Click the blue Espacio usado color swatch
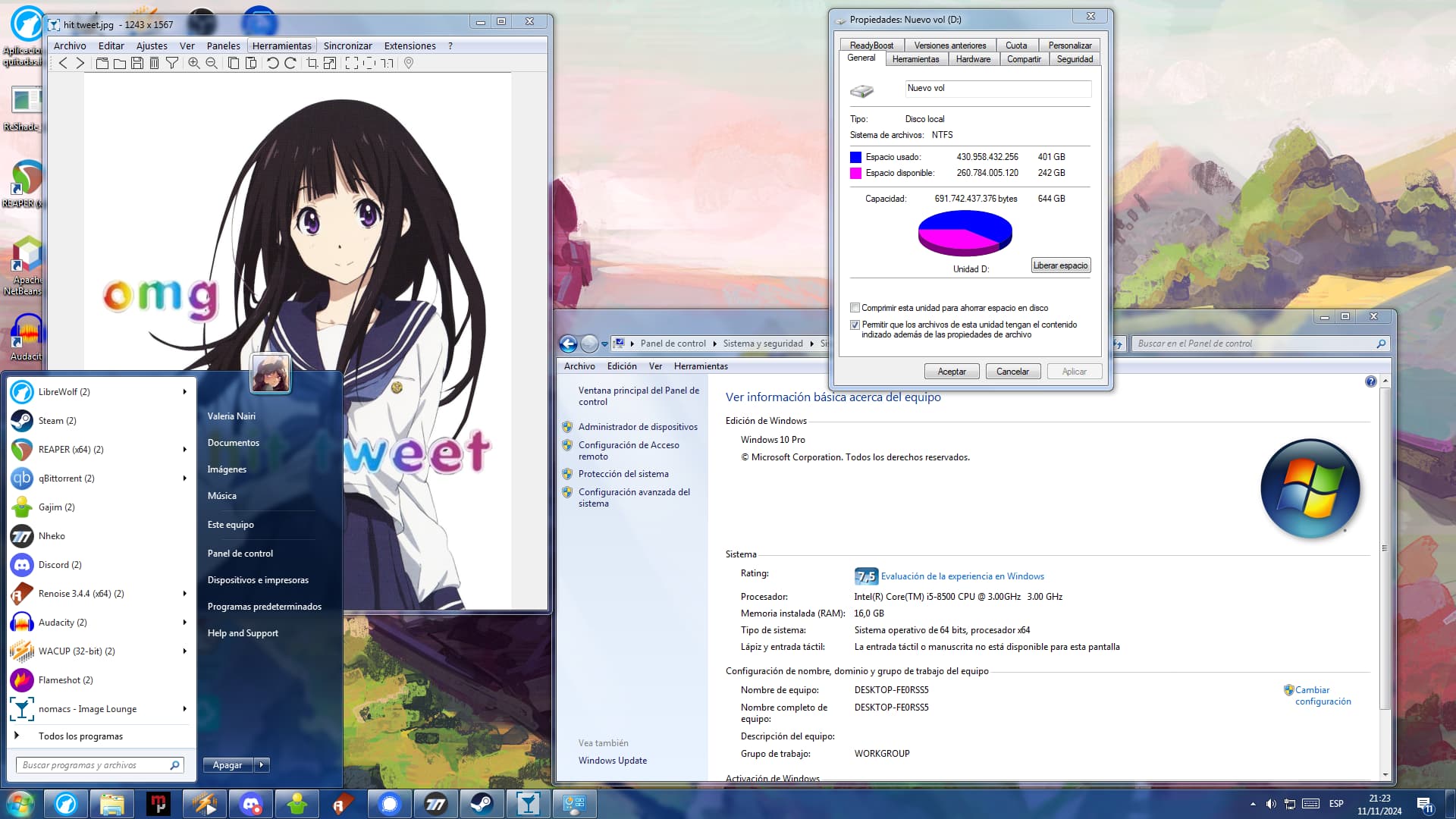 855,157
